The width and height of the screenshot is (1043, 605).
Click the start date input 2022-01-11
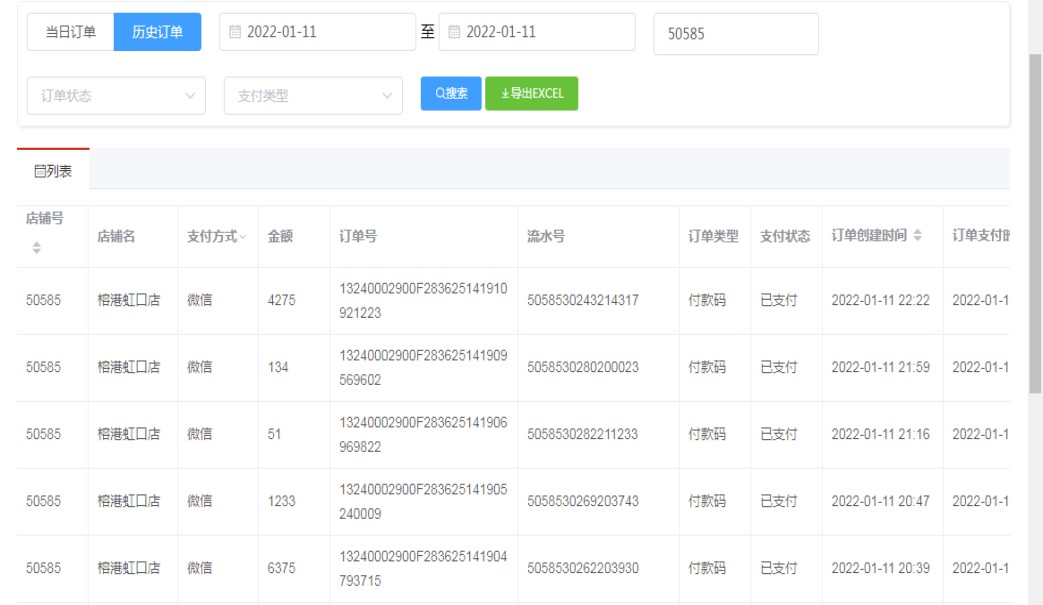317,32
